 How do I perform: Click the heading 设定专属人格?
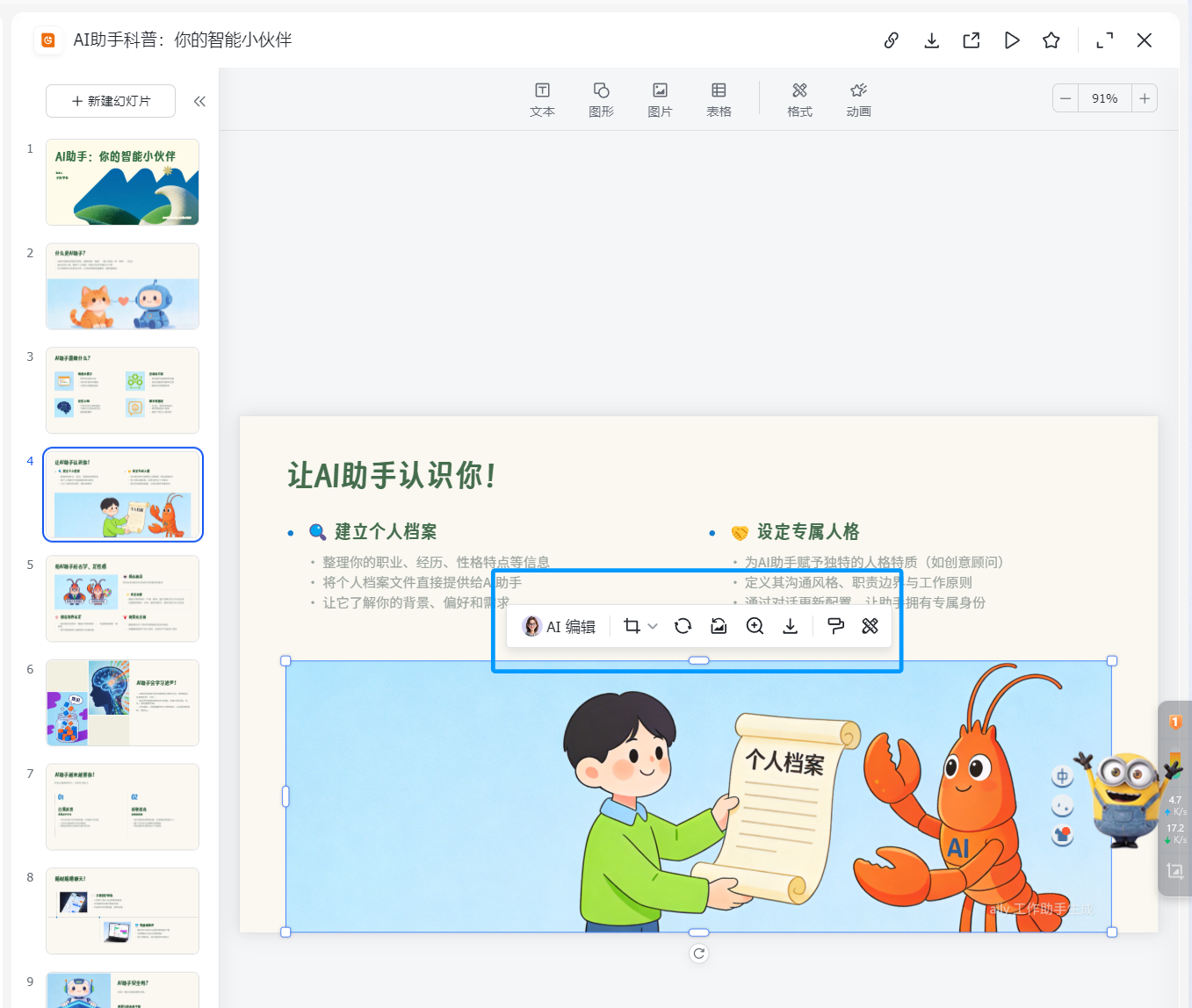tap(808, 531)
